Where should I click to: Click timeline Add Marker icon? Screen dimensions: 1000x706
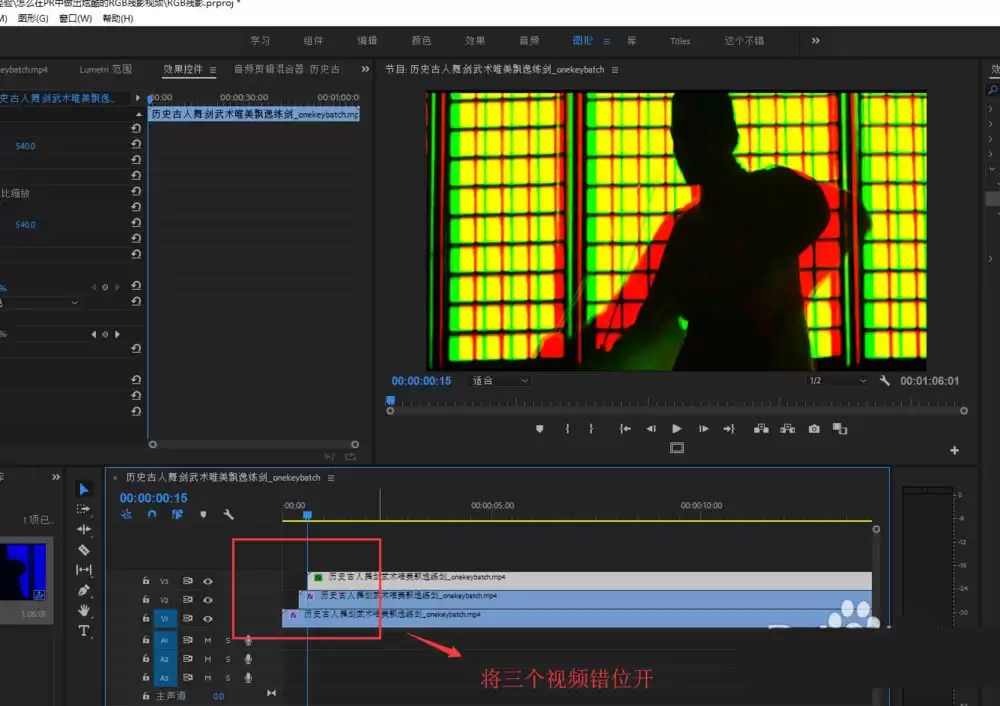point(203,514)
